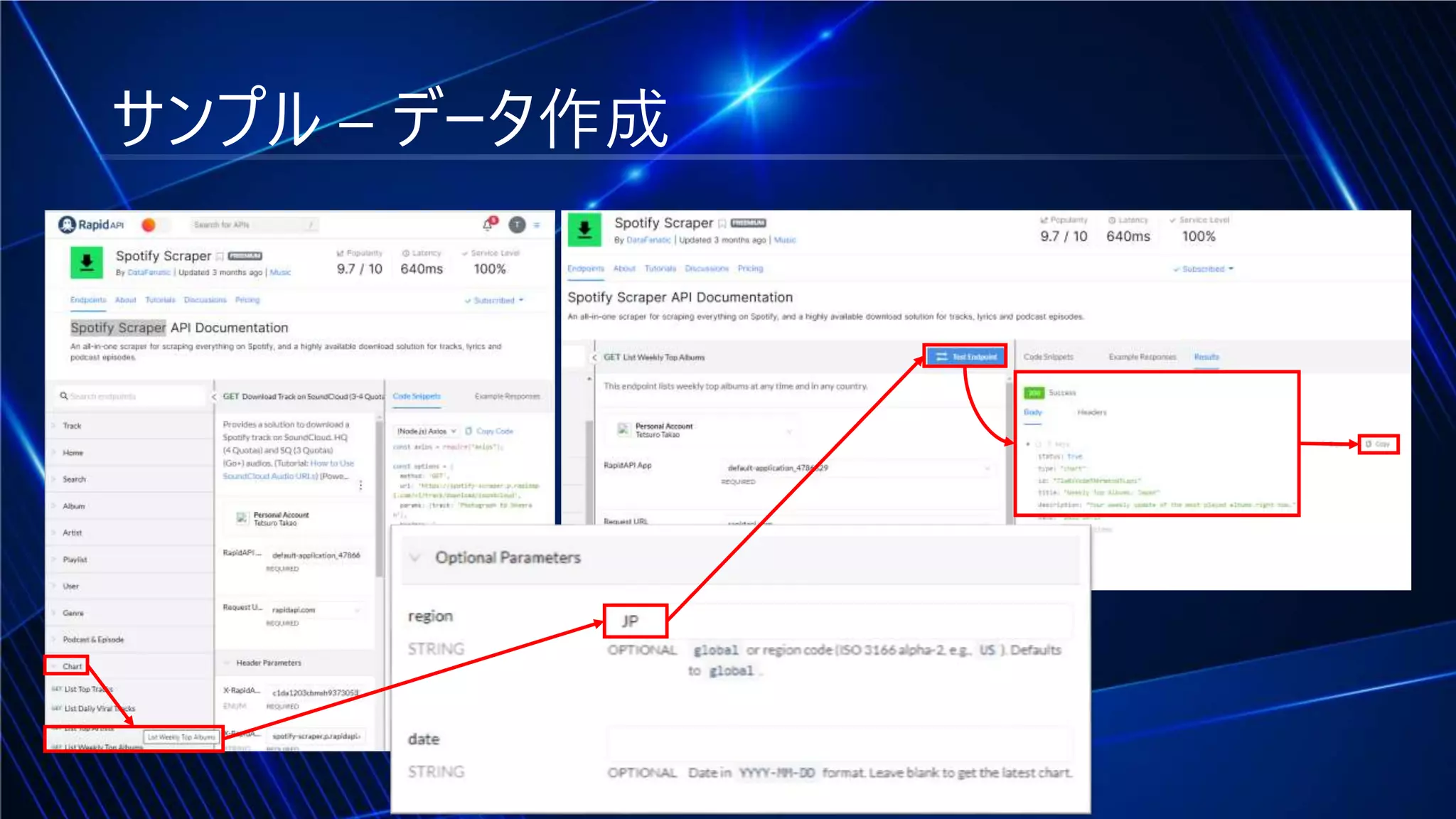Click the Copy button beside the results

[x=1378, y=444]
